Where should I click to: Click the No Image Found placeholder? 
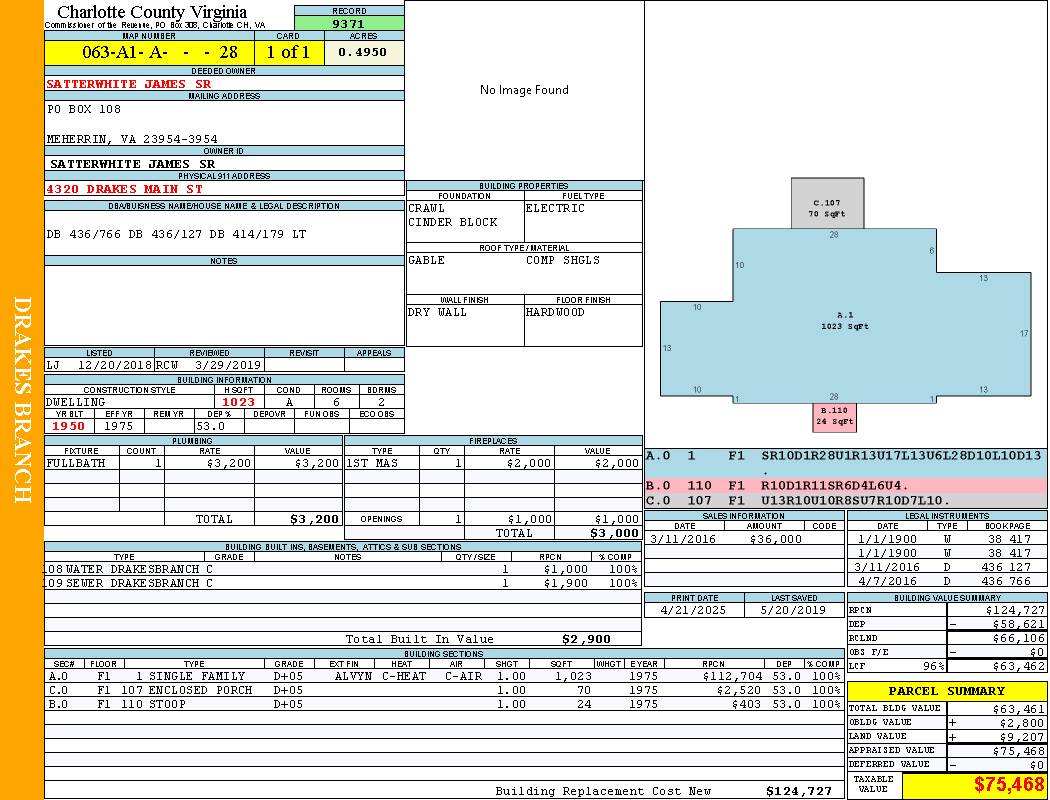524,90
